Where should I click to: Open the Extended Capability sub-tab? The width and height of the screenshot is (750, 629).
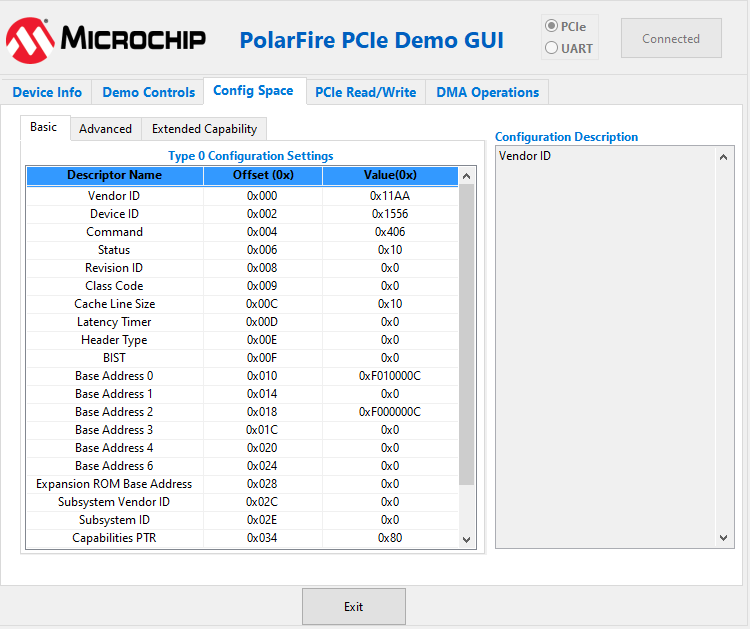click(x=204, y=129)
